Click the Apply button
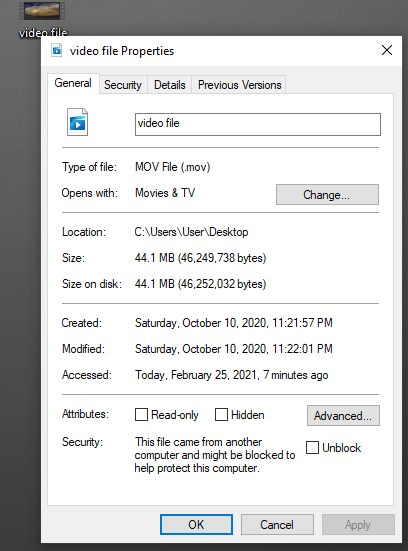Image resolution: width=408 pixels, height=551 pixels. click(x=358, y=525)
